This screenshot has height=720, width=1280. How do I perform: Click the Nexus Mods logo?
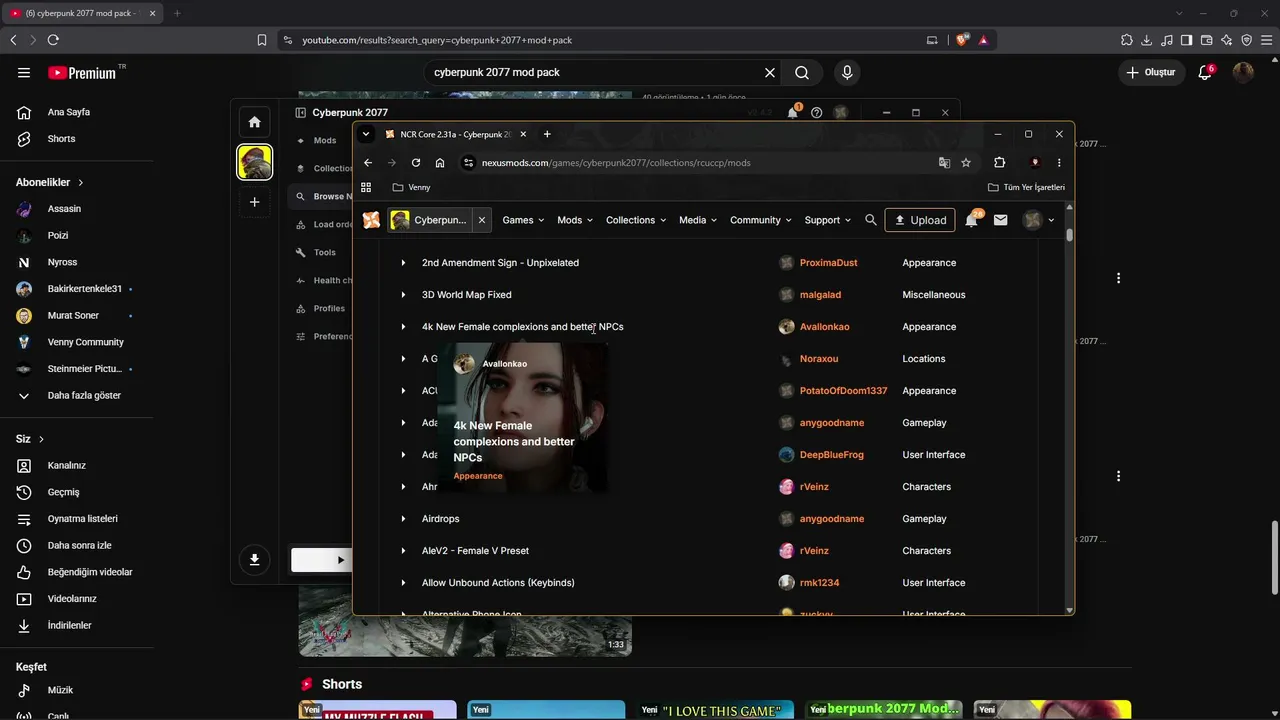click(371, 220)
